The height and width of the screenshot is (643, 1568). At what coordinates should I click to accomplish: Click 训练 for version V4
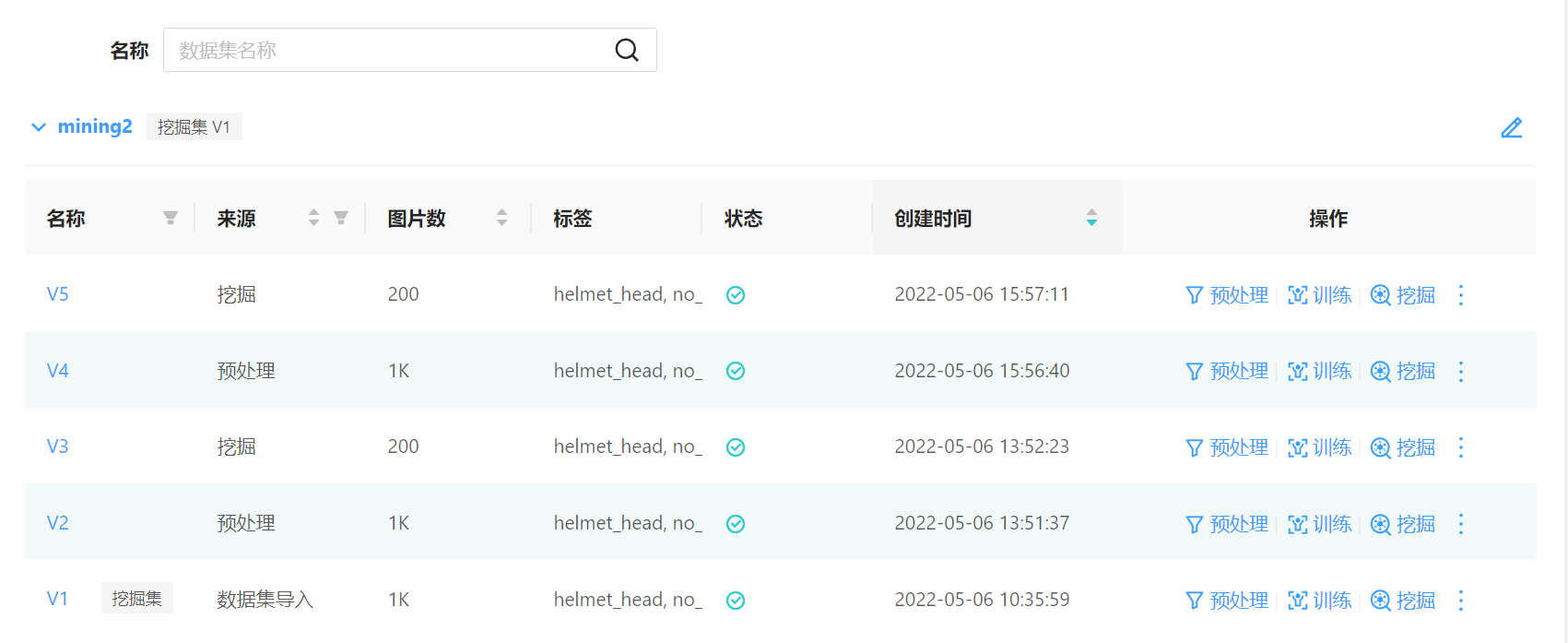(x=1320, y=371)
